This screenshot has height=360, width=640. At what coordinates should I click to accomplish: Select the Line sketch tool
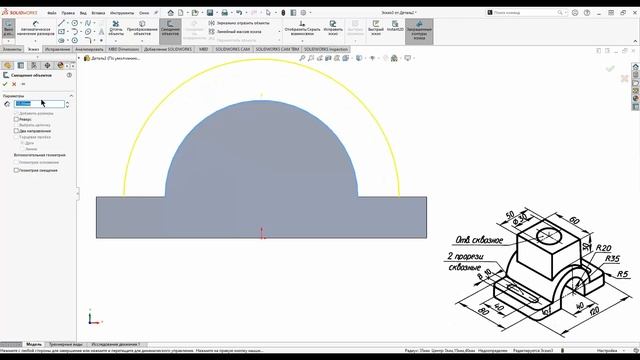tap(62, 23)
